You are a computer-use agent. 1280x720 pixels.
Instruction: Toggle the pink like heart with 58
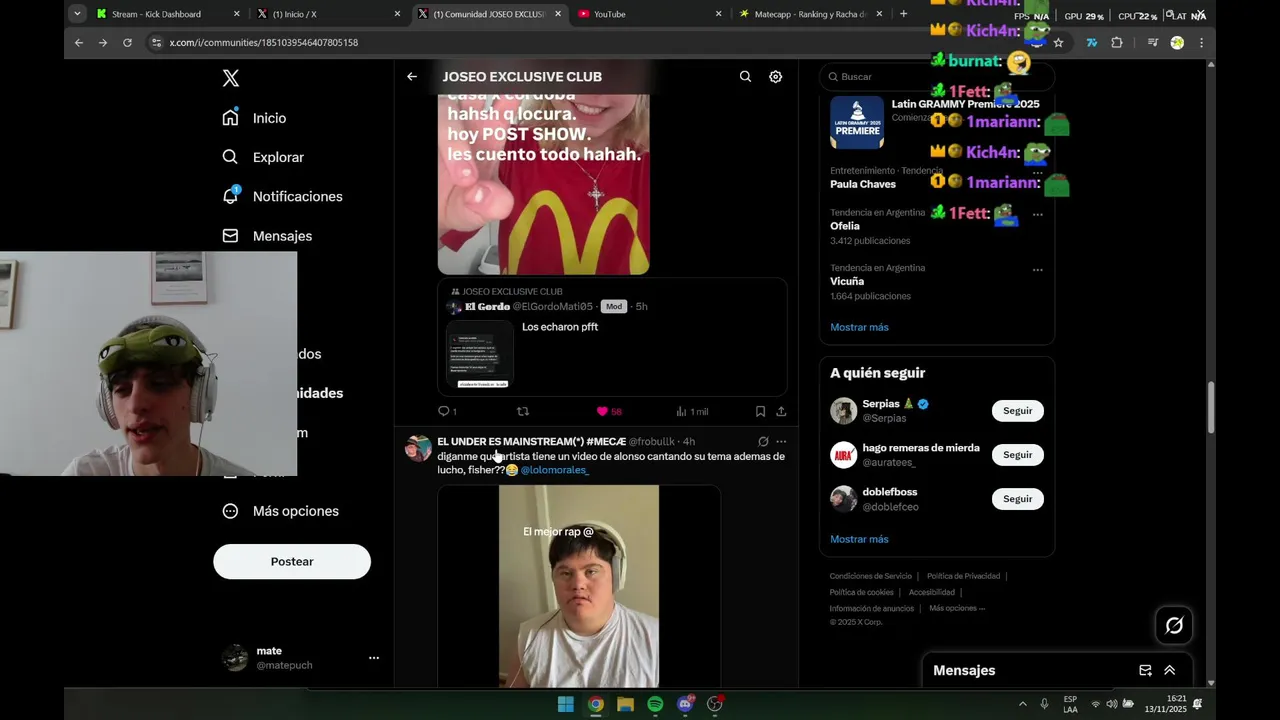[609, 411]
